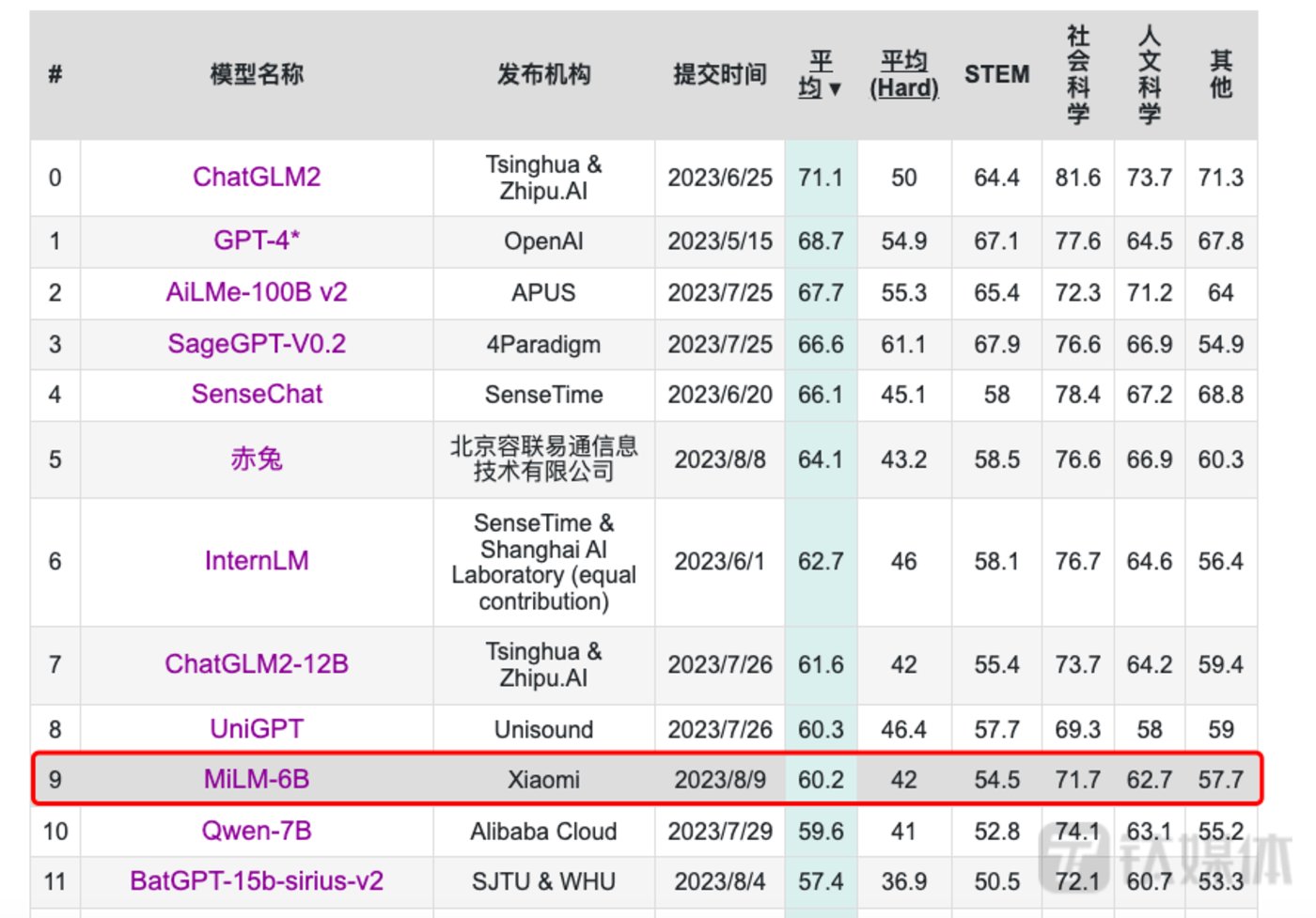Select the 北京容联易通信息技术有限公司 cell
Image resolution: width=1316 pixels, height=918 pixels.
coord(543,459)
